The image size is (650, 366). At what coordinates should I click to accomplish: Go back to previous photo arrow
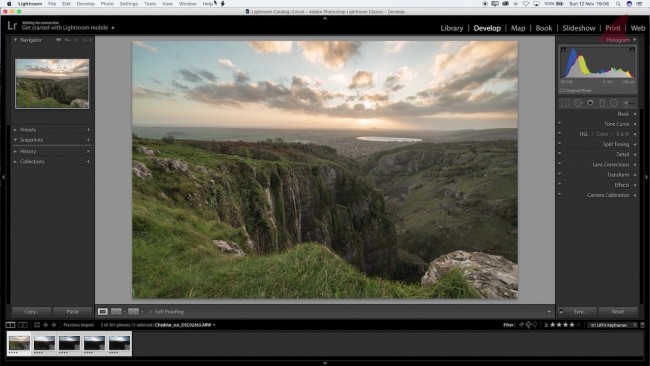pyautogui.click(x=46, y=325)
